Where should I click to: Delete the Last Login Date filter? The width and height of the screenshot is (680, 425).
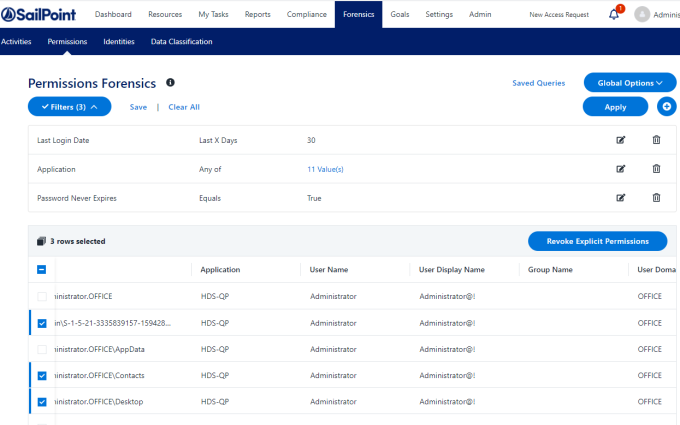656,140
